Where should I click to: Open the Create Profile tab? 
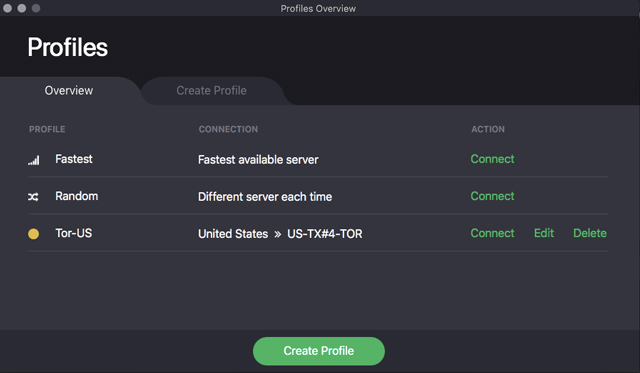click(x=211, y=91)
